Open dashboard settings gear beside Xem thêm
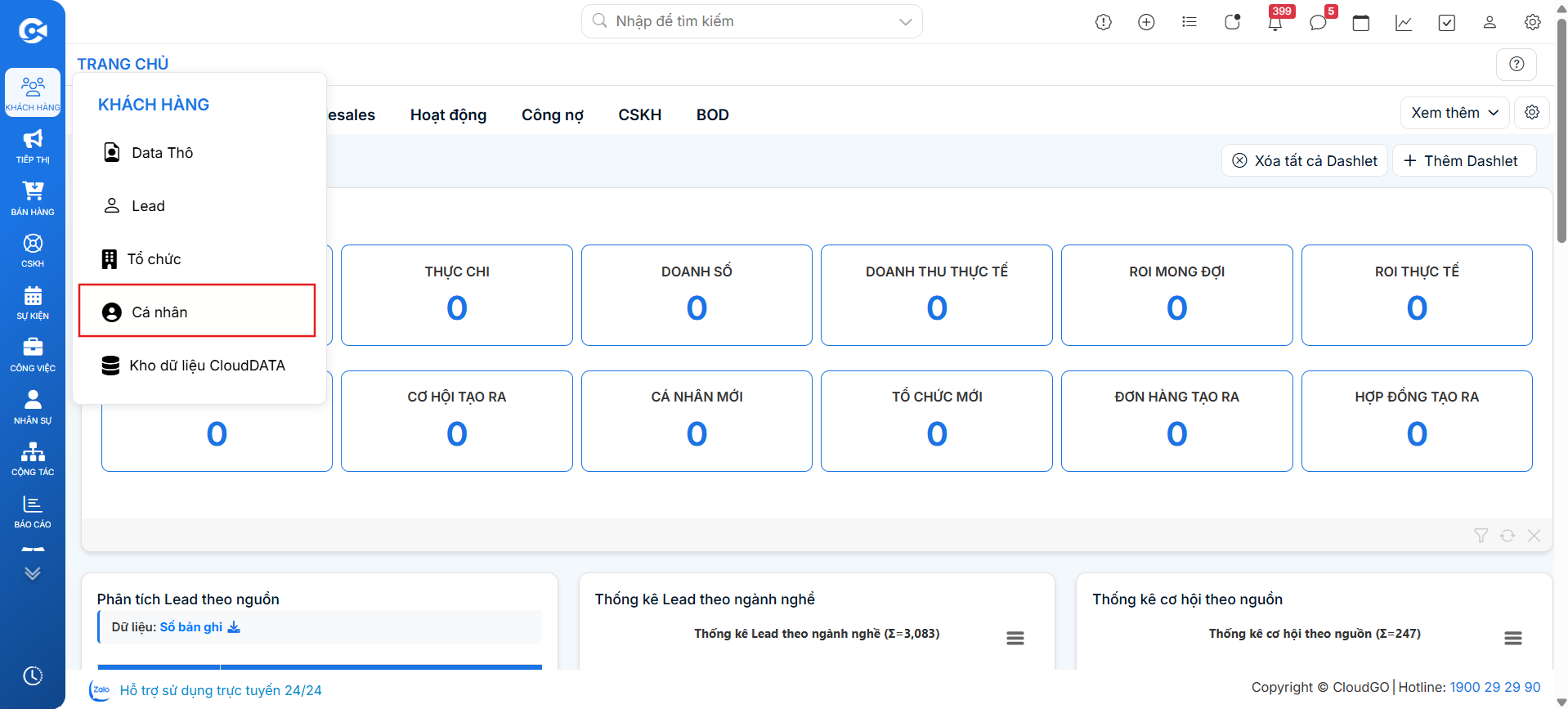Image resolution: width=1568 pixels, height=709 pixels. pos(1532,112)
